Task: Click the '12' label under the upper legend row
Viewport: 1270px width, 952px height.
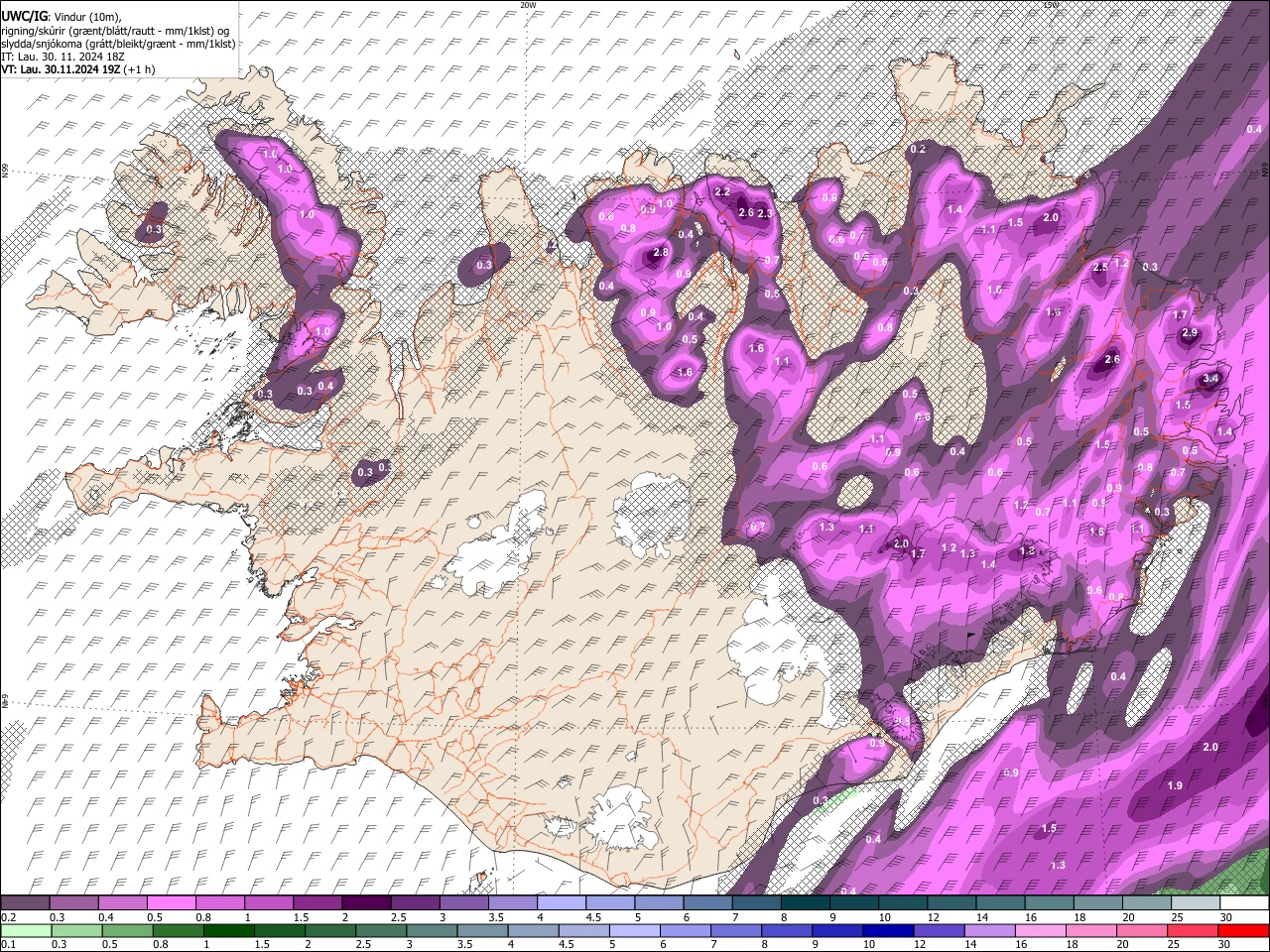Action: pyautogui.click(x=933, y=917)
